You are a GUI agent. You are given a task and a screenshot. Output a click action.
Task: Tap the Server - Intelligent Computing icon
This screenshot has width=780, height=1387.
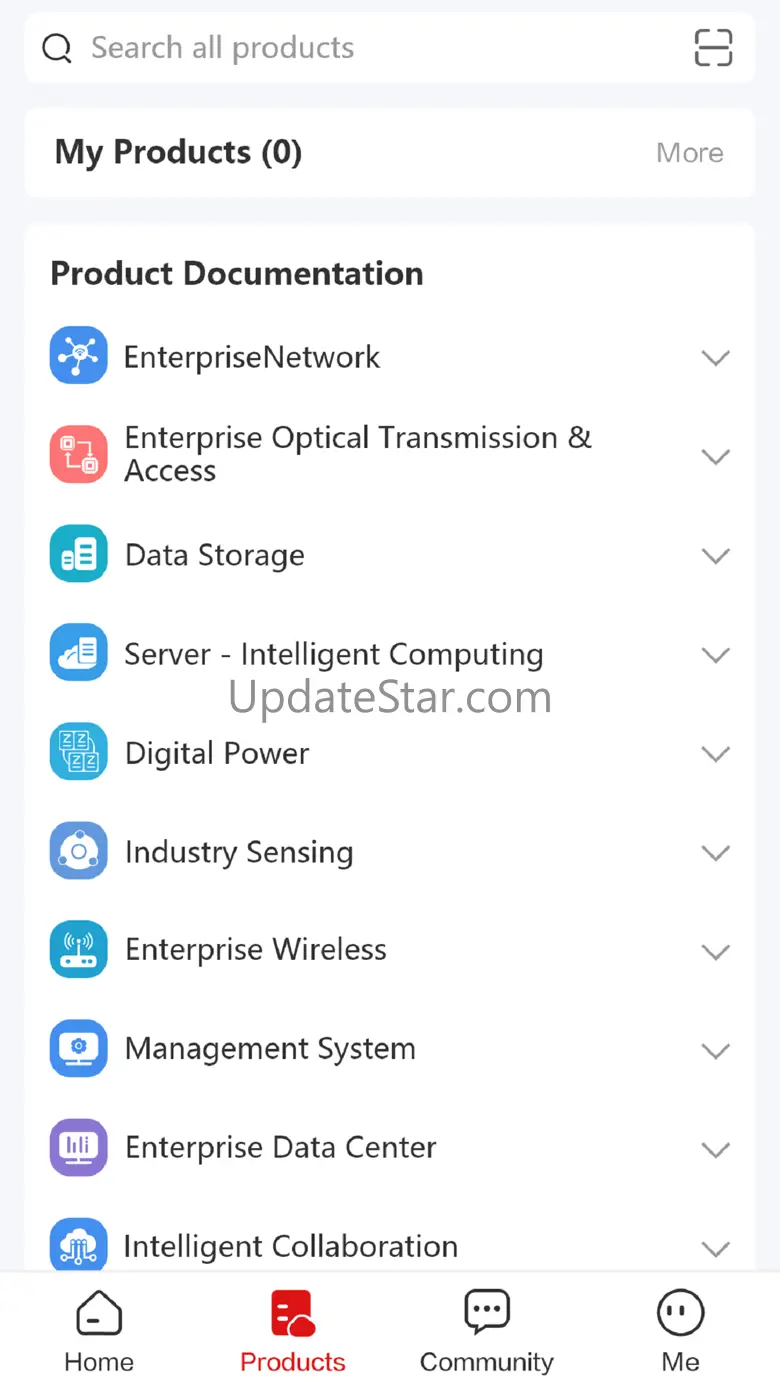pyautogui.click(x=78, y=653)
